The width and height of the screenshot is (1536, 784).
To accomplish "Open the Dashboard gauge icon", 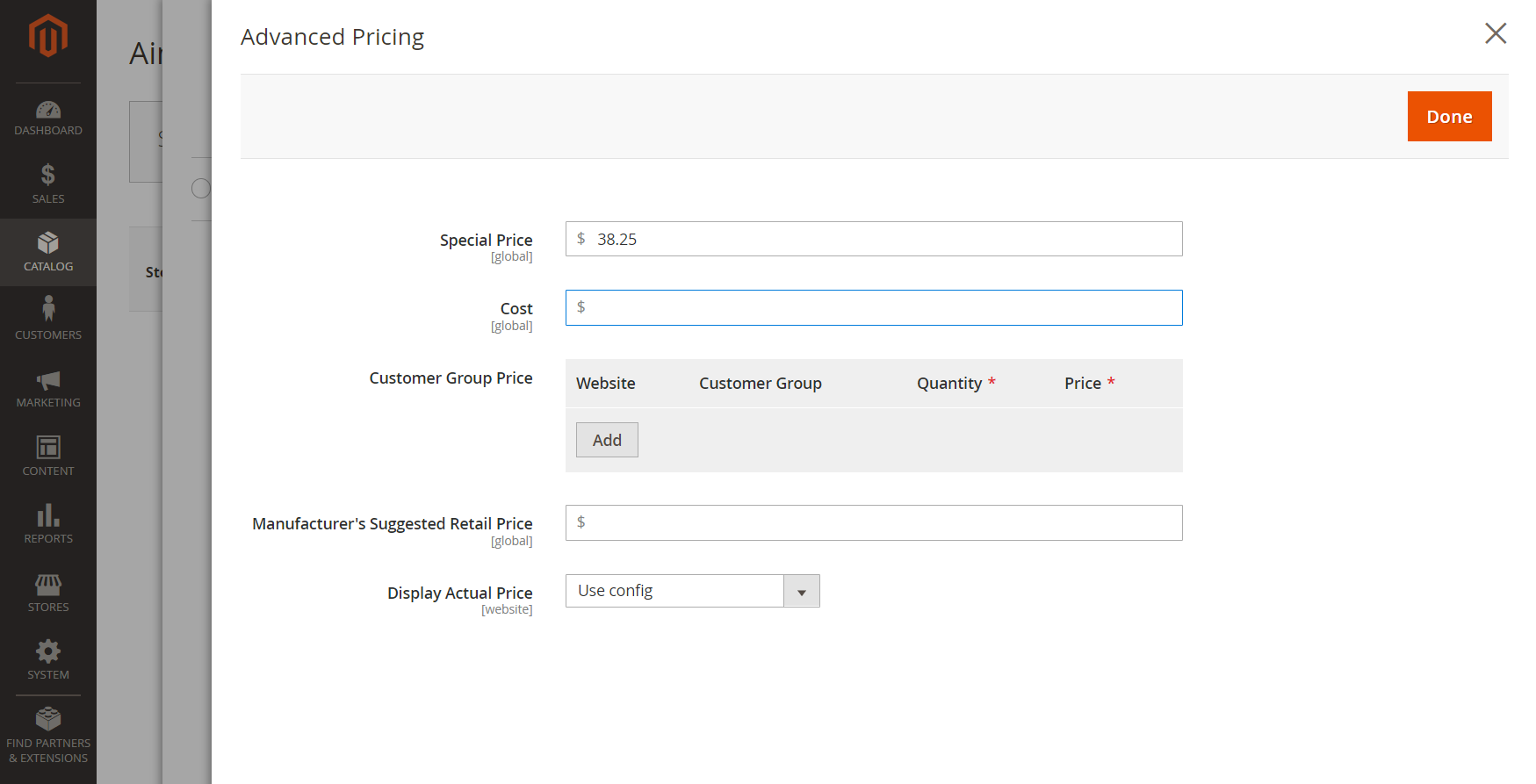I will point(48,110).
